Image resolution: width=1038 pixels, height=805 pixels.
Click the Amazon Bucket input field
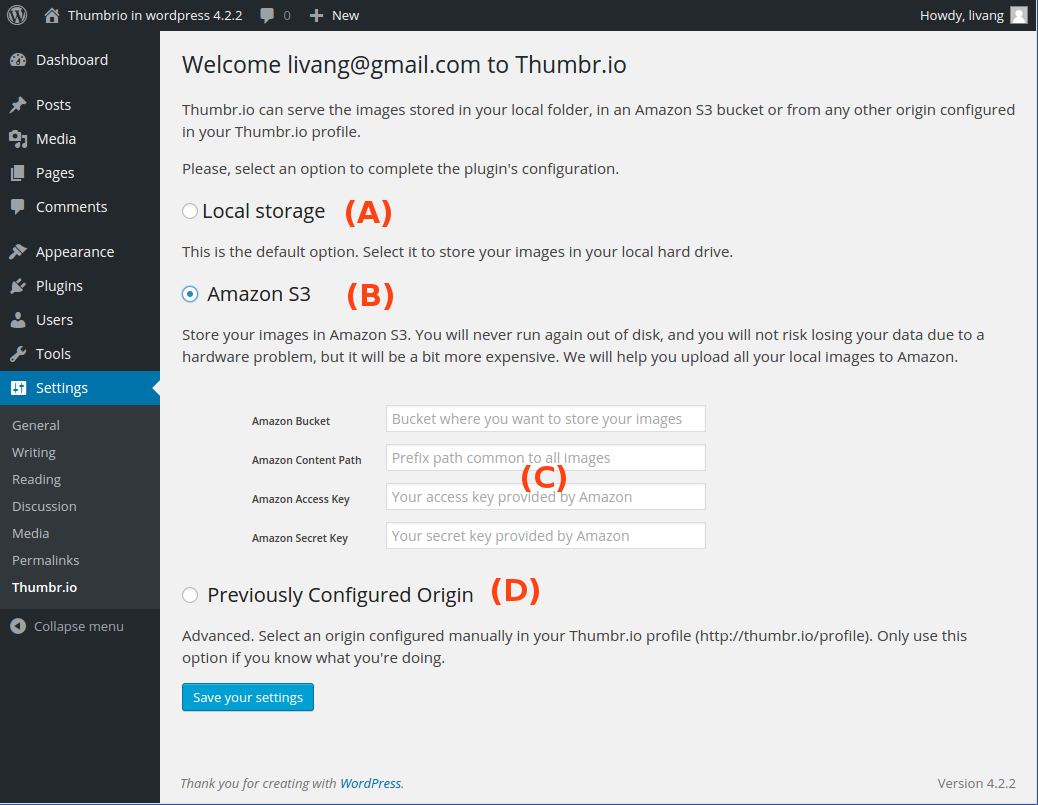(x=545, y=419)
